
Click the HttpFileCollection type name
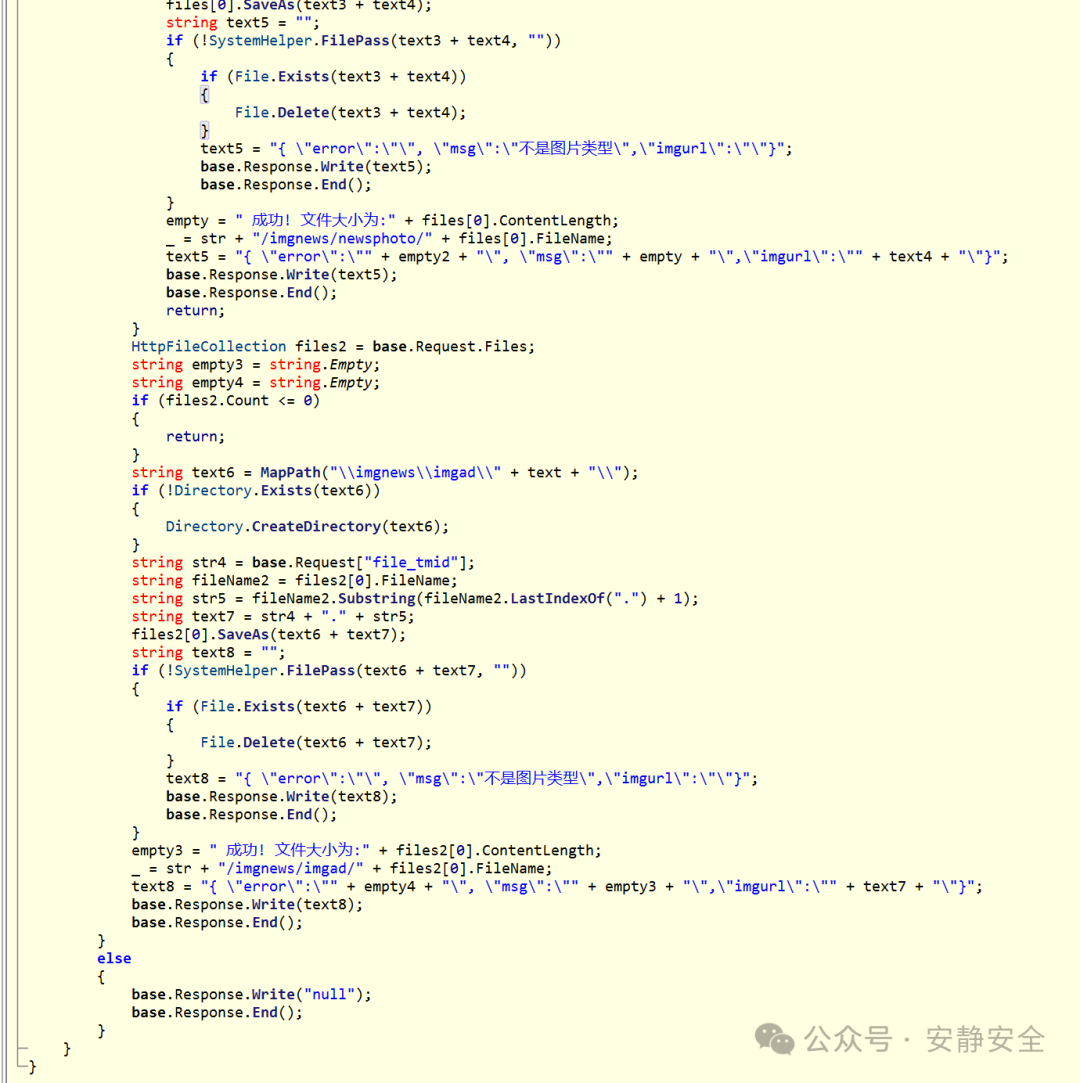point(208,346)
